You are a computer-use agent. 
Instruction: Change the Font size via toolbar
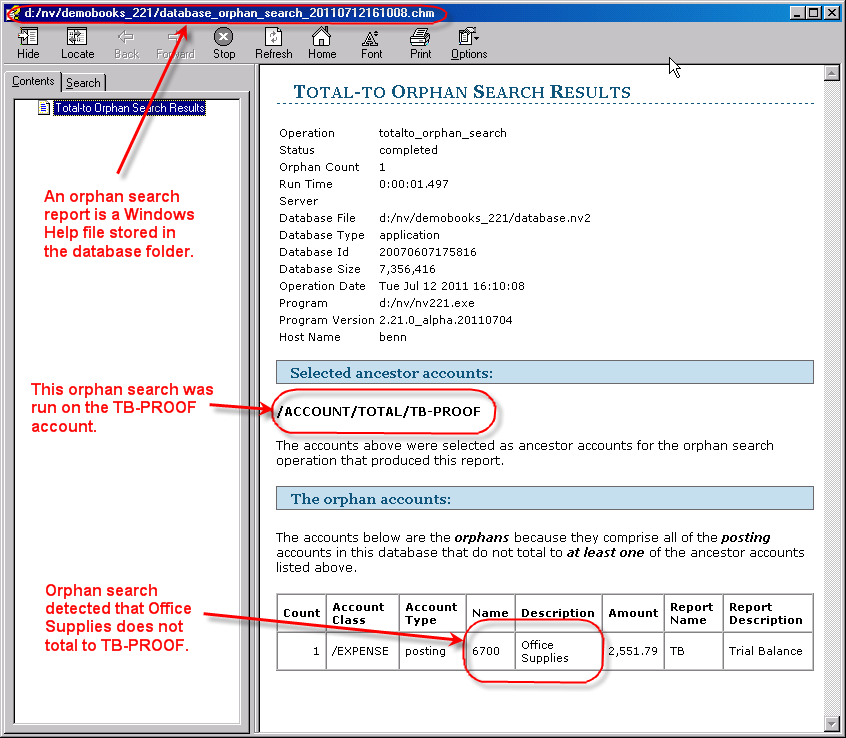click(371, 43)
